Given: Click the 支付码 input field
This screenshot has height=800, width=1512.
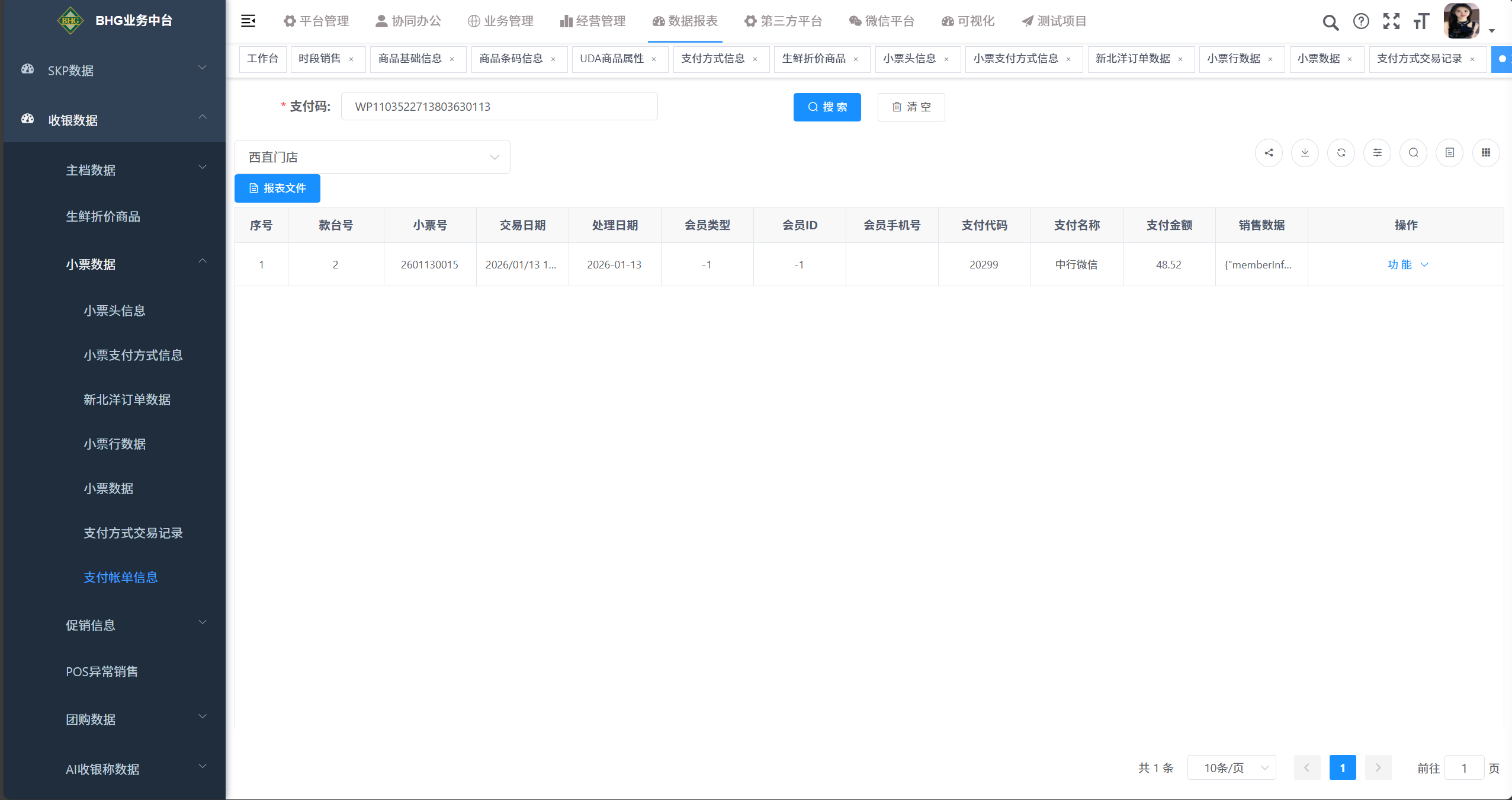Looking at the screenshot, I should [x=499, y=107].
